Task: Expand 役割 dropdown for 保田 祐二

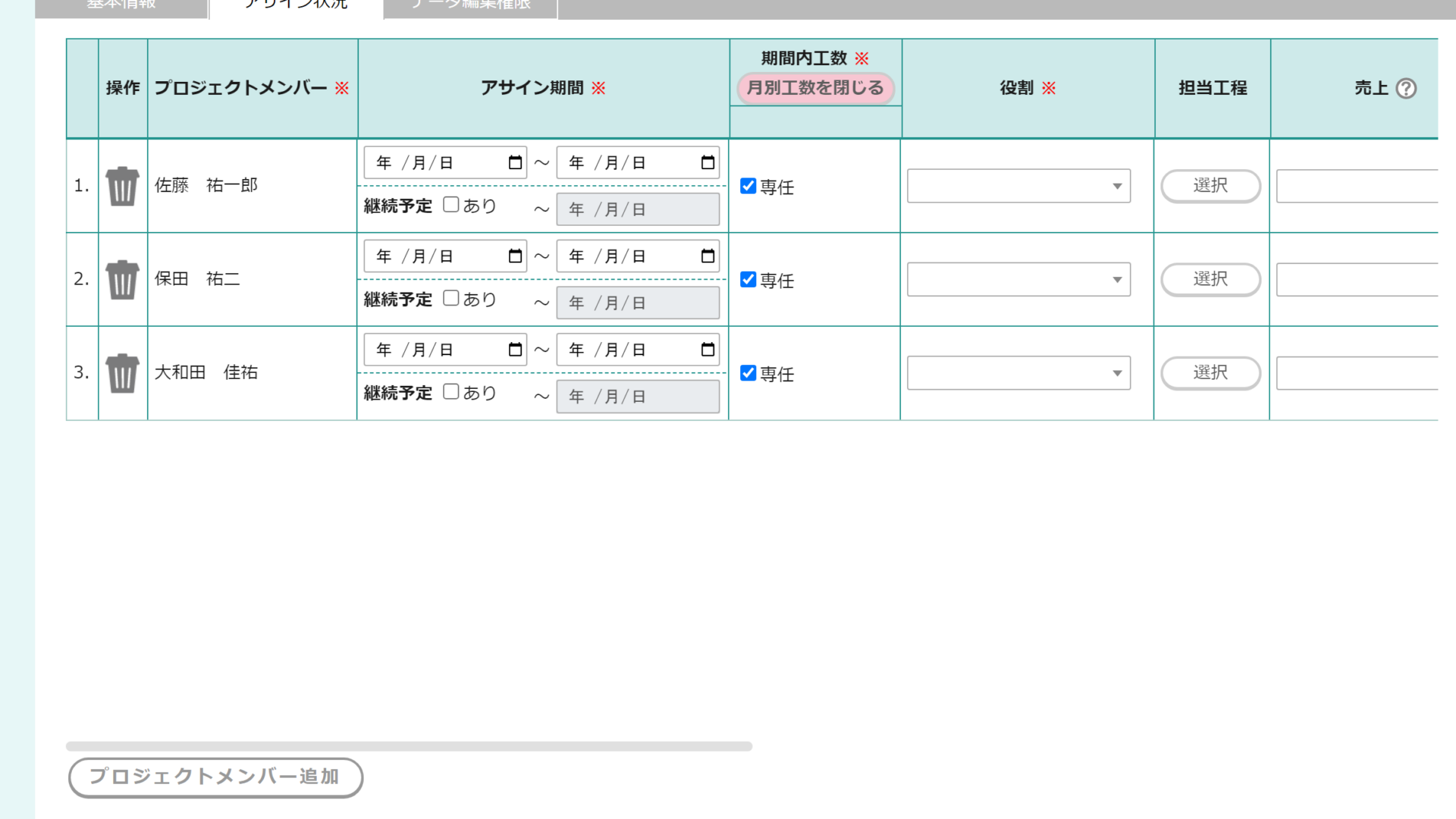Action: pos(1018,280)
